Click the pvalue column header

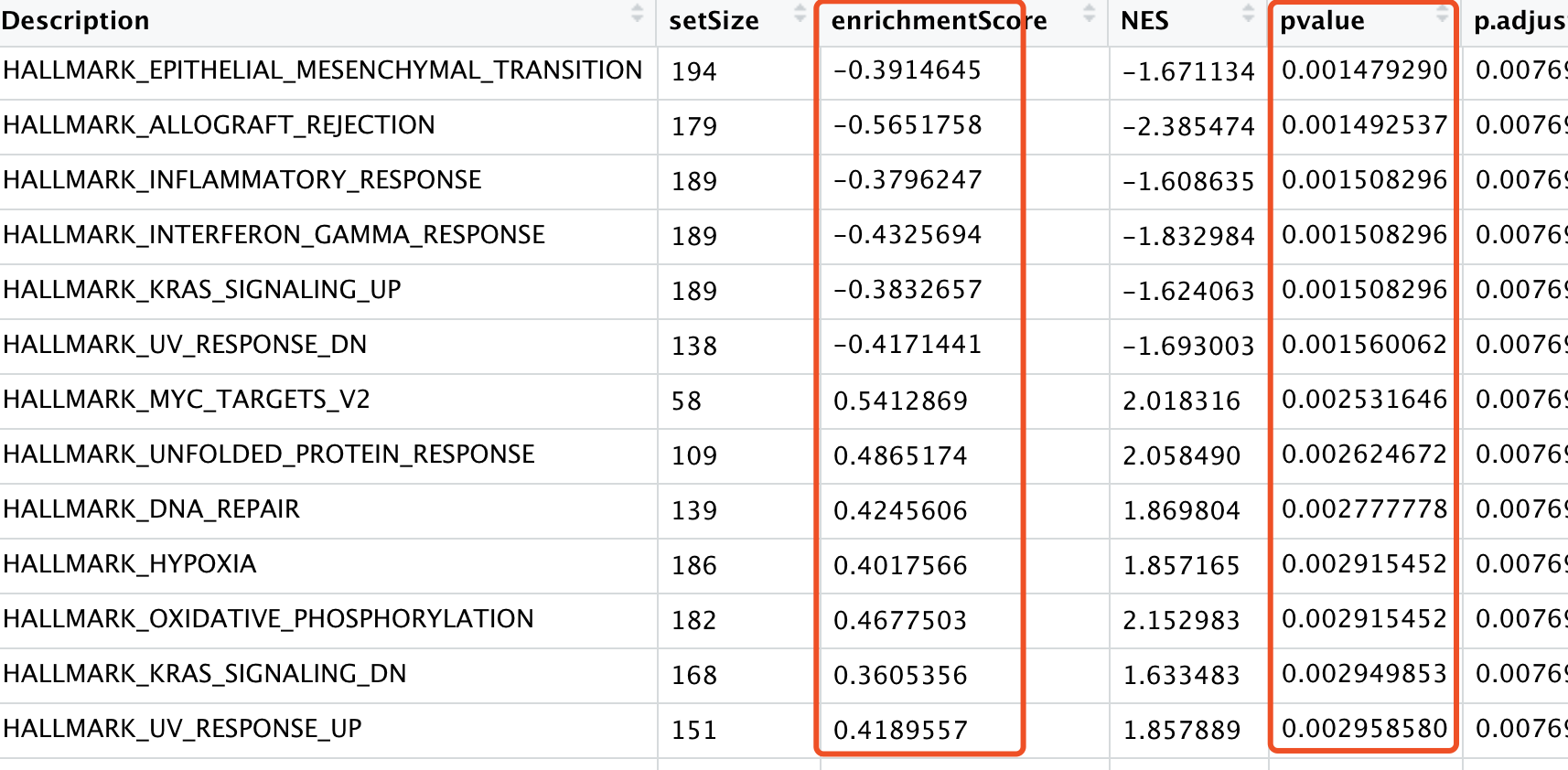tap(1322, 21)
